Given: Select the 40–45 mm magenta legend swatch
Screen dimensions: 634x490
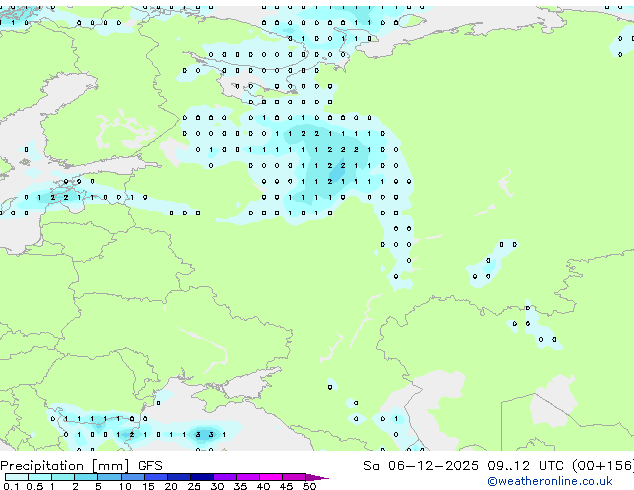Looking at the screenshot, I should pos(271,477).
